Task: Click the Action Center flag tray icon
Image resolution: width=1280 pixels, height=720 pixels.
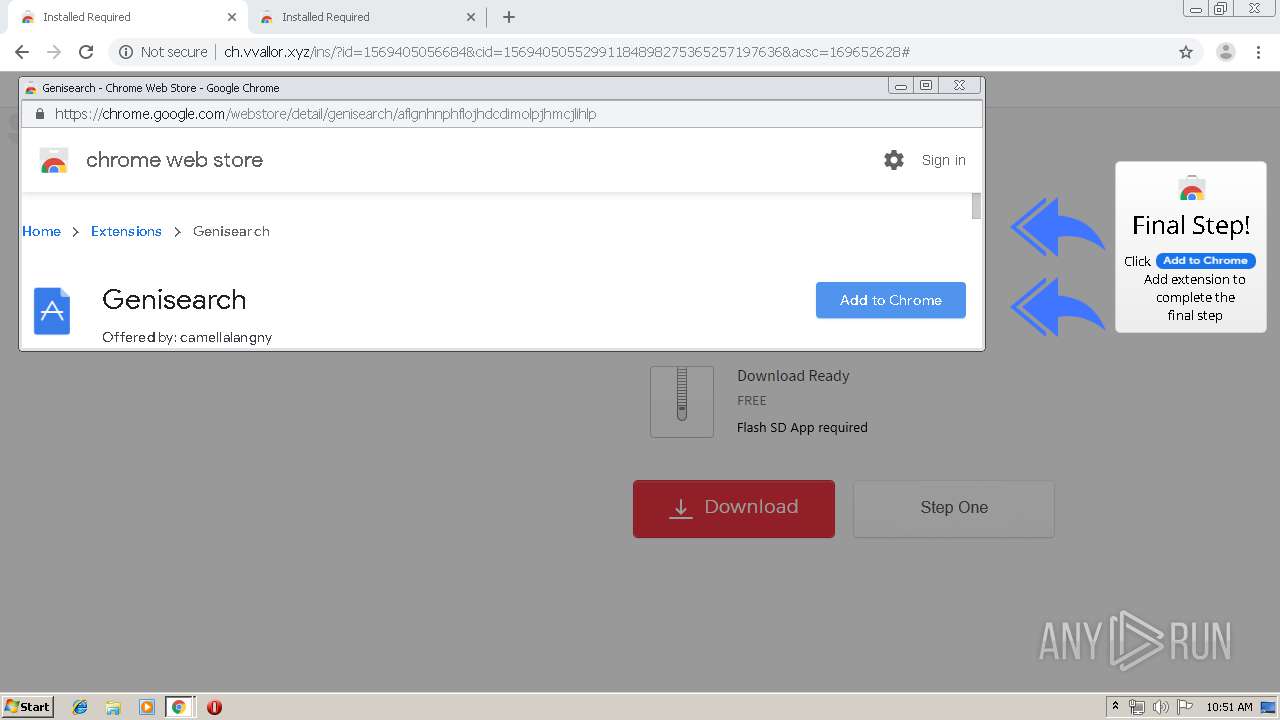Action: [1185, 707]
